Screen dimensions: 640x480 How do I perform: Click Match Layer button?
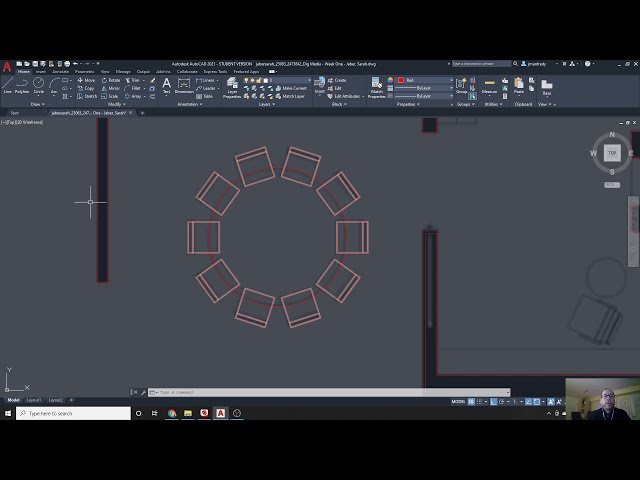tap(290, 96)
